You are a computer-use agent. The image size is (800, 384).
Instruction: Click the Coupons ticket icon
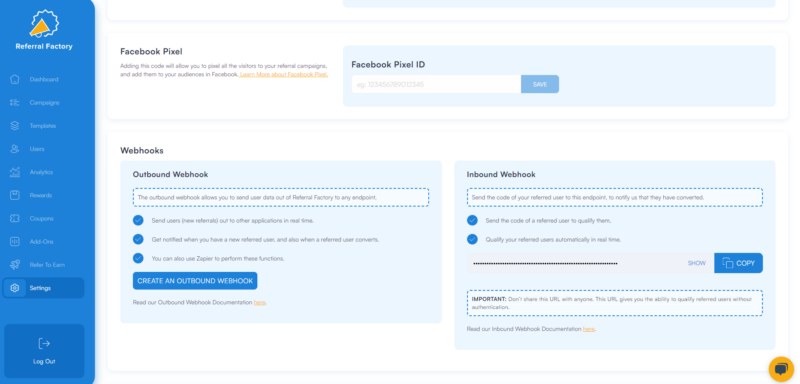coord(15,218)
